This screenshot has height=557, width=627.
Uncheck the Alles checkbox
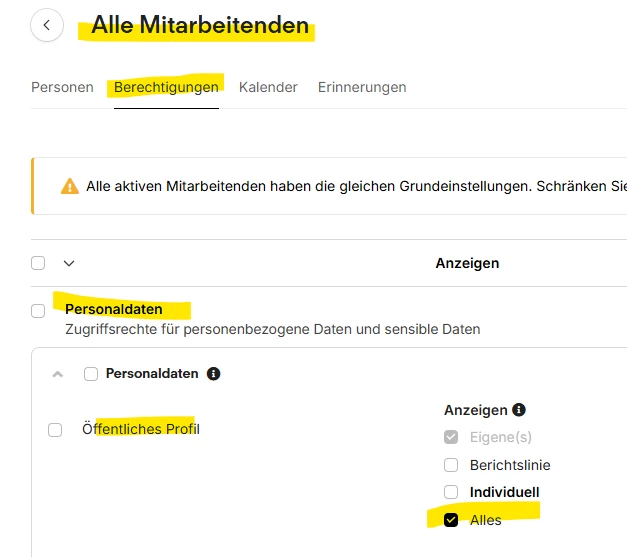pyautogui.click(x=451, y=520)
